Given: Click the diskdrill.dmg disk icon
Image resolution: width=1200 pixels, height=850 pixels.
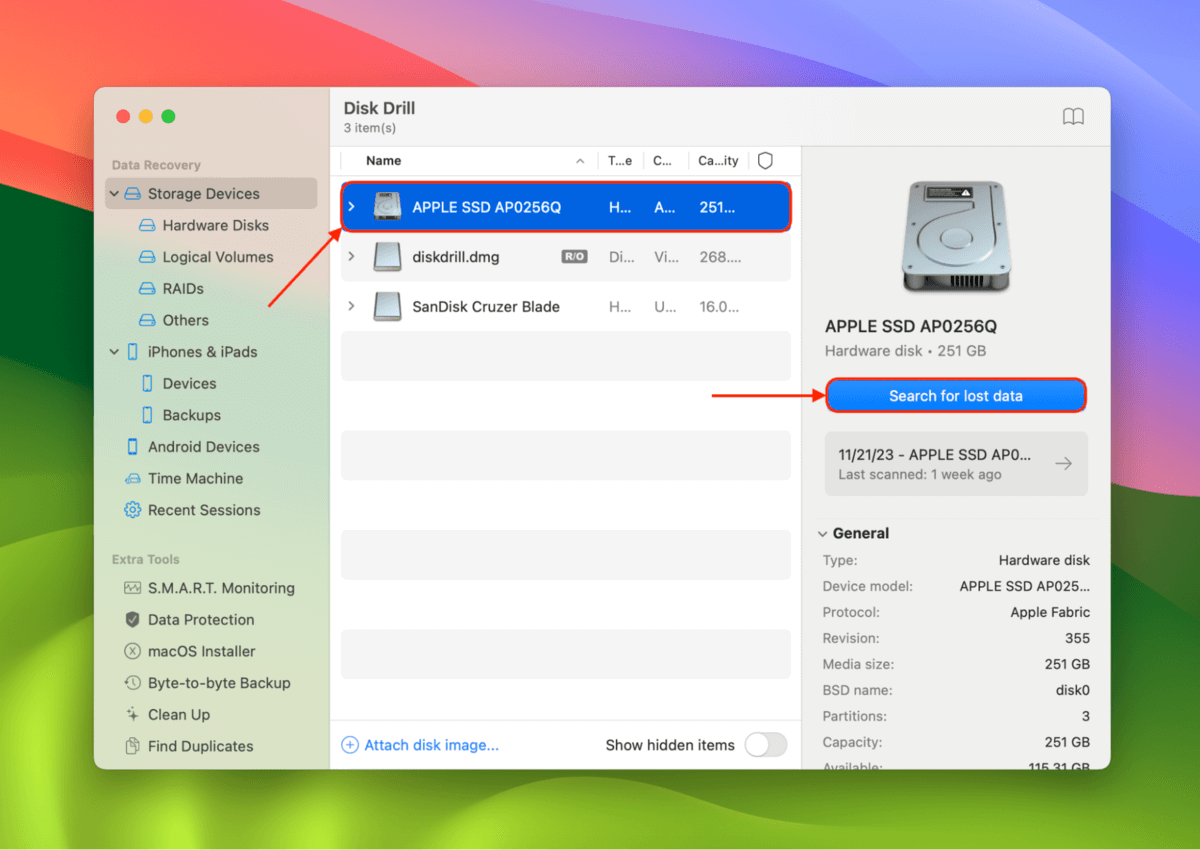Looking at the screenshot, I should point(387,257).
